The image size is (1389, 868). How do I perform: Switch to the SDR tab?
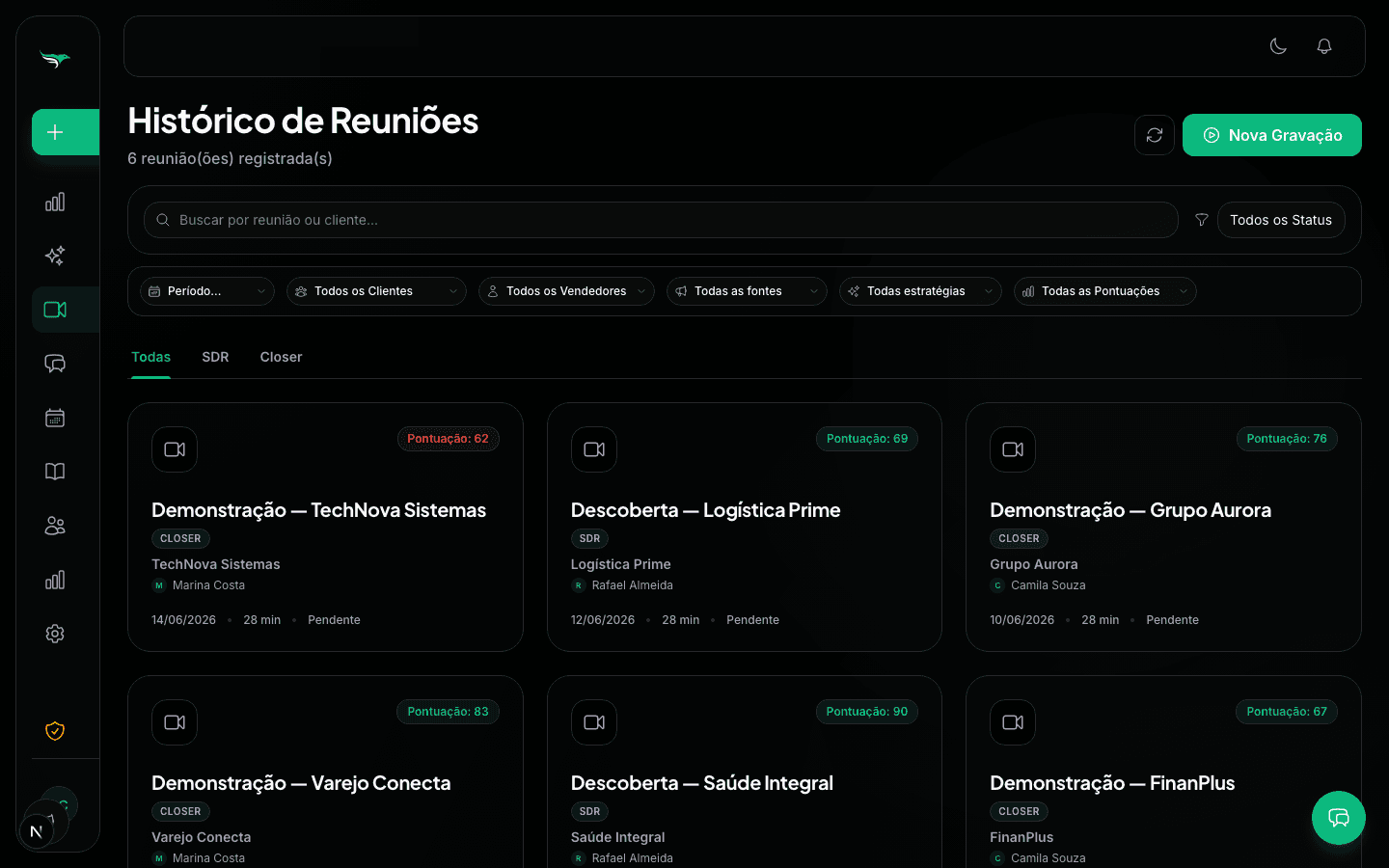(215, 357)
